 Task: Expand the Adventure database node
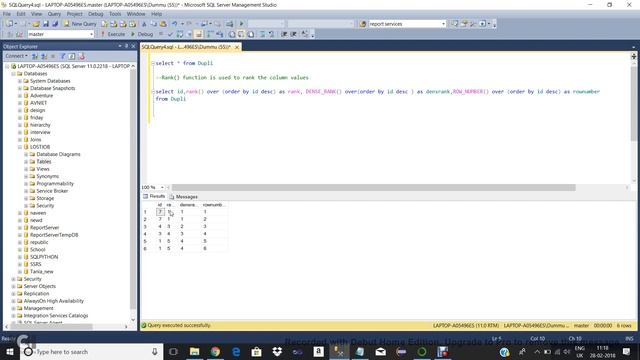tap(20, 96)
